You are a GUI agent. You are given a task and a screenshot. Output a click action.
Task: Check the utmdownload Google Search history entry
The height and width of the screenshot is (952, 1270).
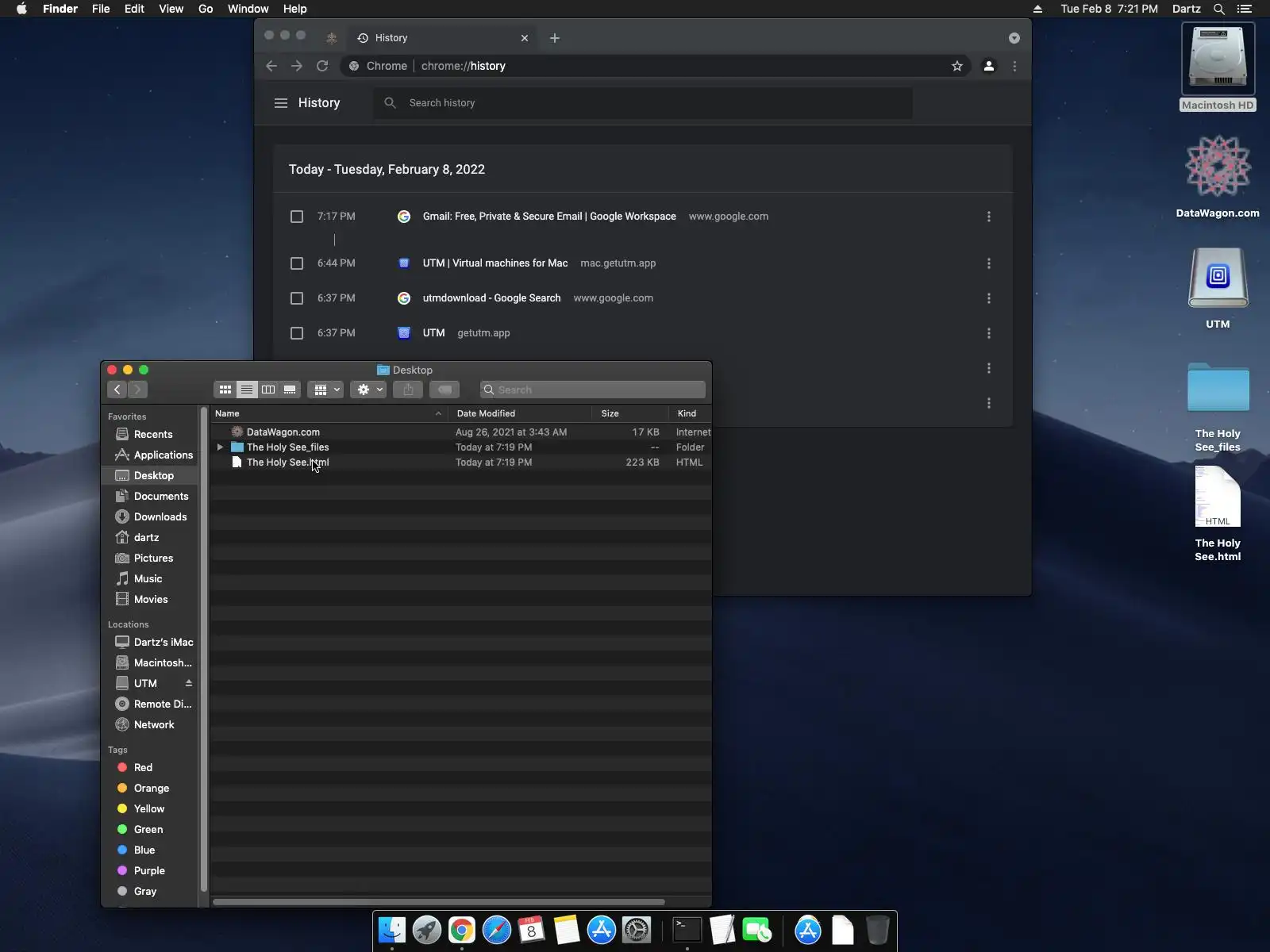point(297,298)
